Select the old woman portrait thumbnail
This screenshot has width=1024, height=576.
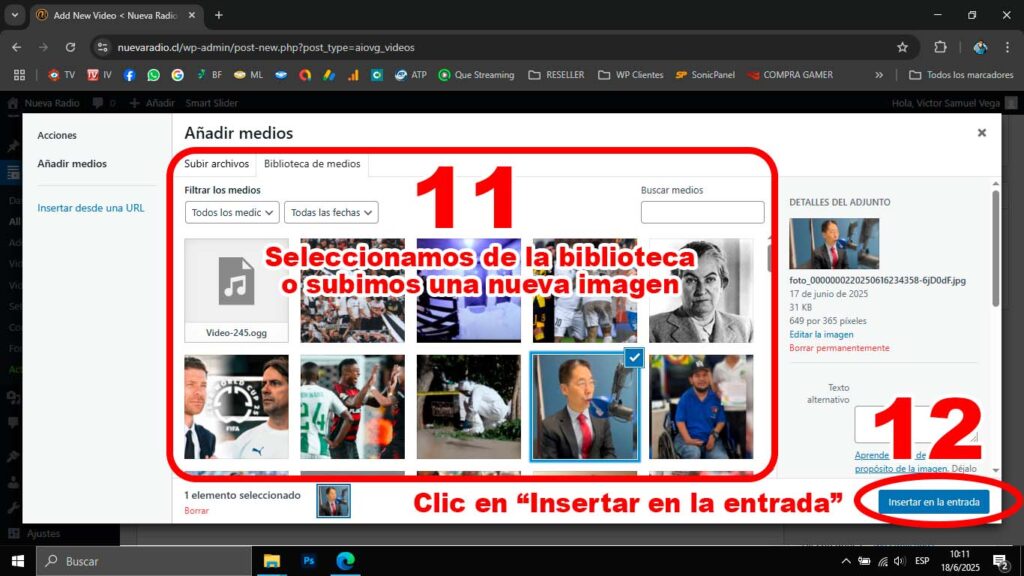[701, 290]
